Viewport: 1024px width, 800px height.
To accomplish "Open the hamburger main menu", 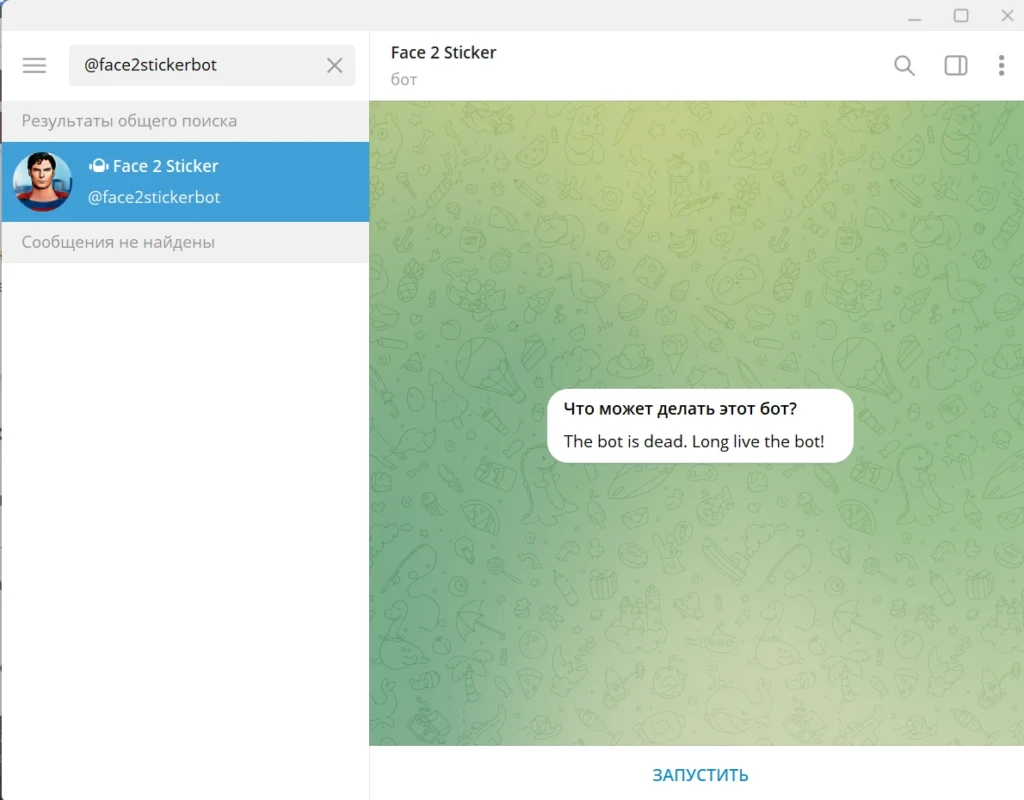I will [x=34, y=65].
